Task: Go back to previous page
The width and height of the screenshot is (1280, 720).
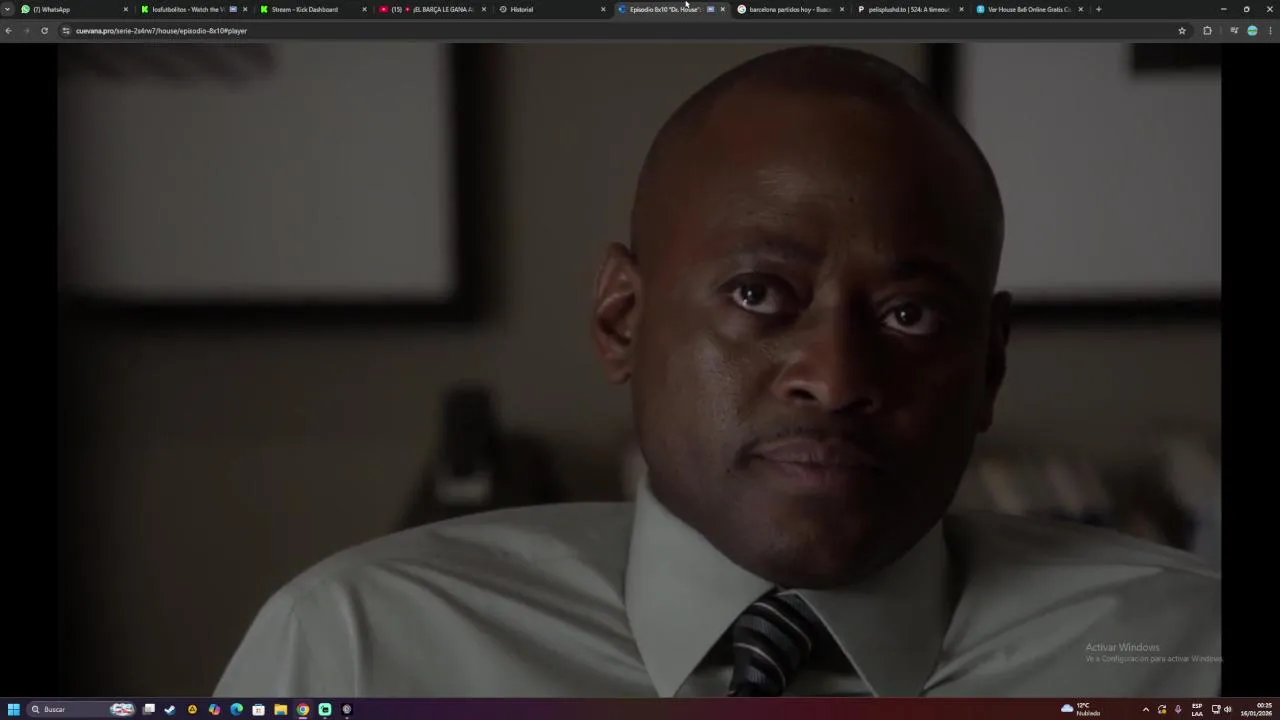Action: [8, 31]
